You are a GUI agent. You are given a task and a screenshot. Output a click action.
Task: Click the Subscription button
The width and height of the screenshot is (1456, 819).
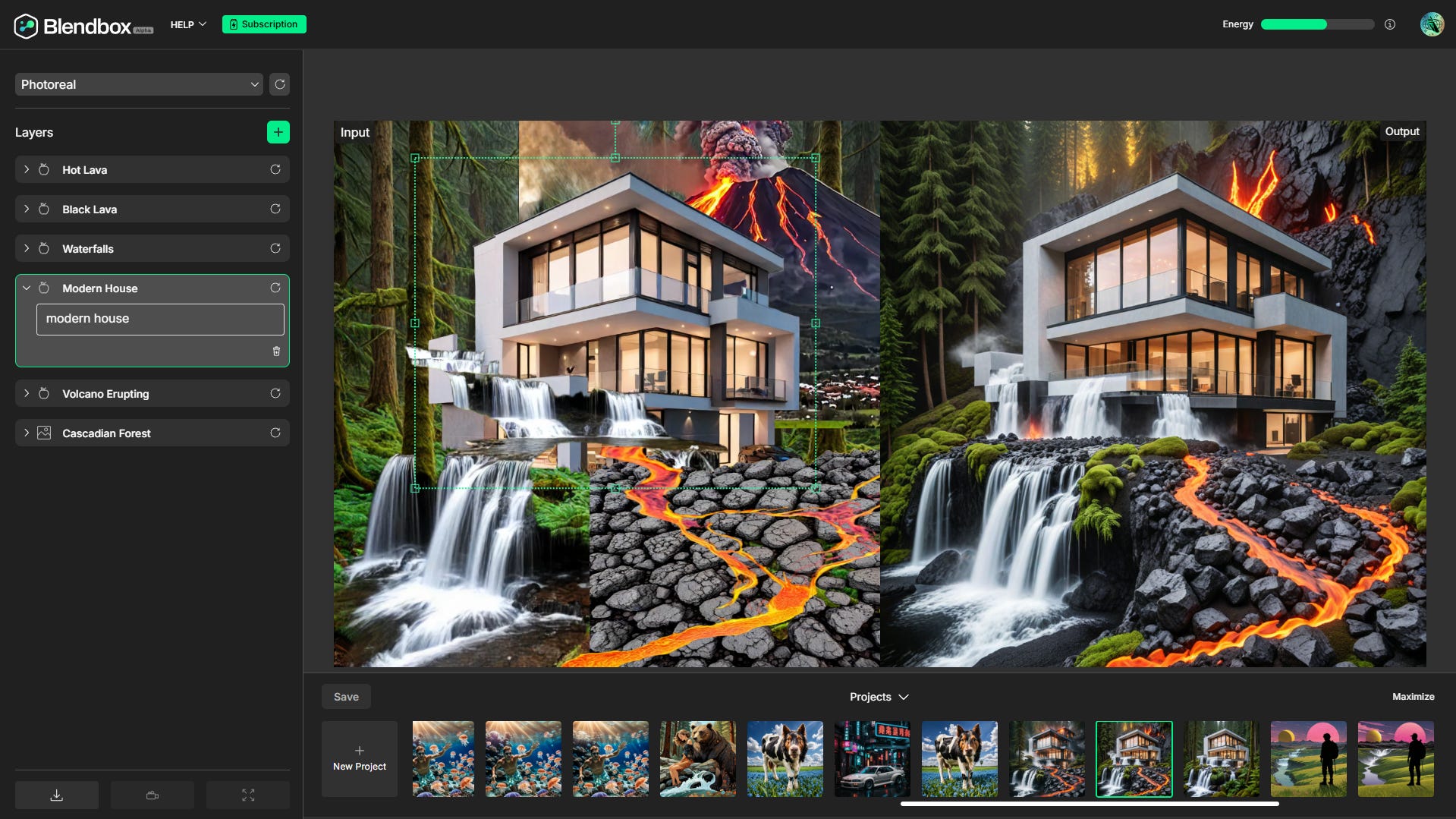pyautogui.click(x=264, y=24)
